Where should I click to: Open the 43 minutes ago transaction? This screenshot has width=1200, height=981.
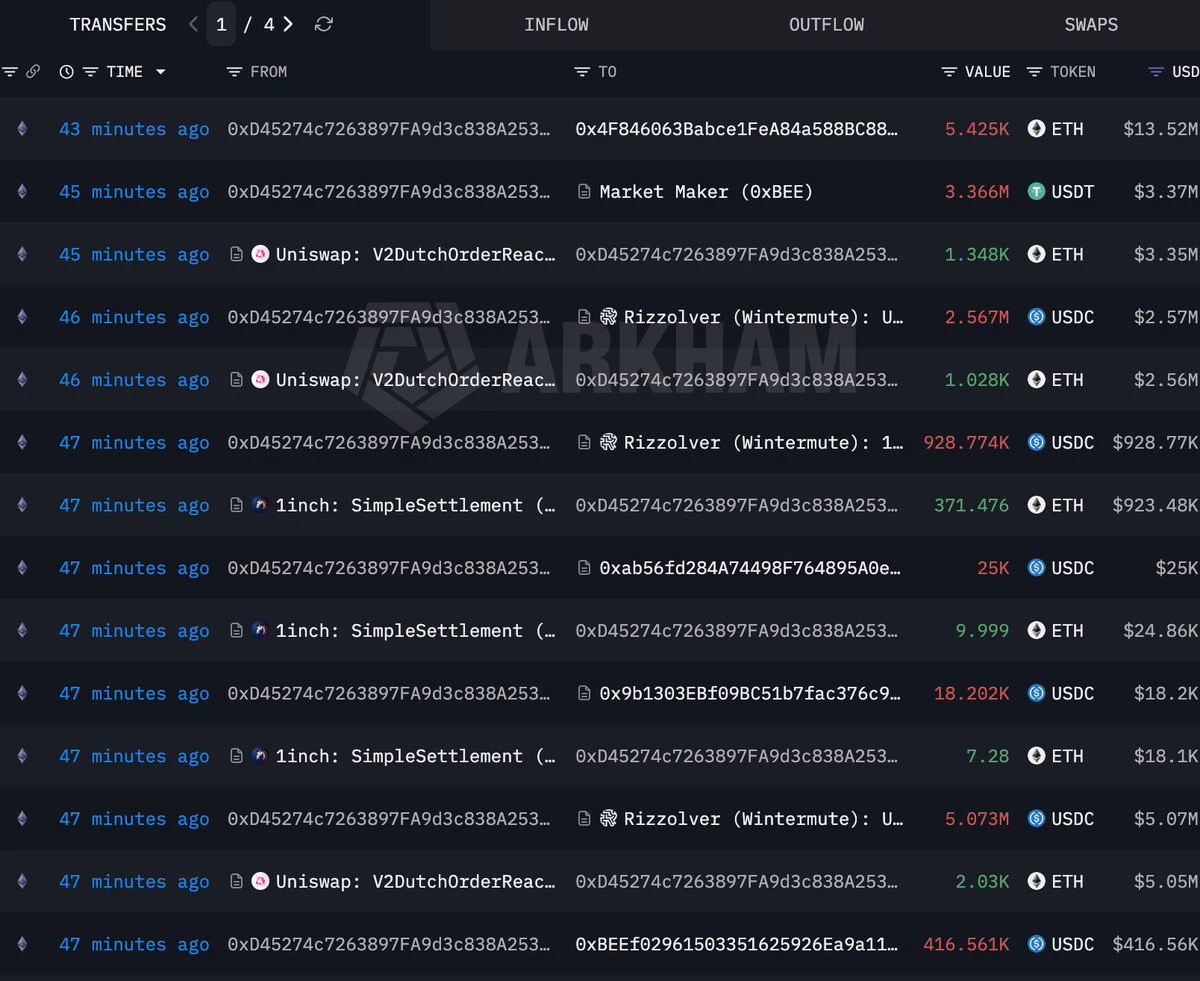coord(134,129)
